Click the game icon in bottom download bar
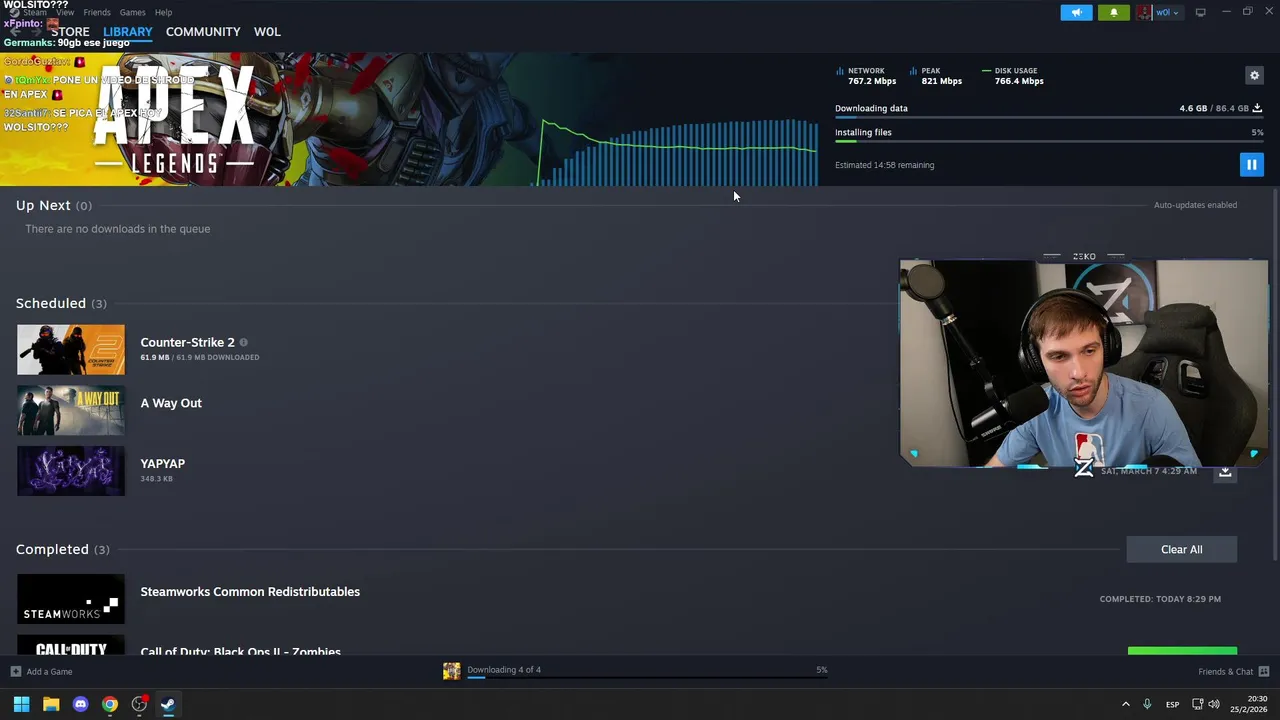This screenshot has width=1280, height=720. pos(452,671)
